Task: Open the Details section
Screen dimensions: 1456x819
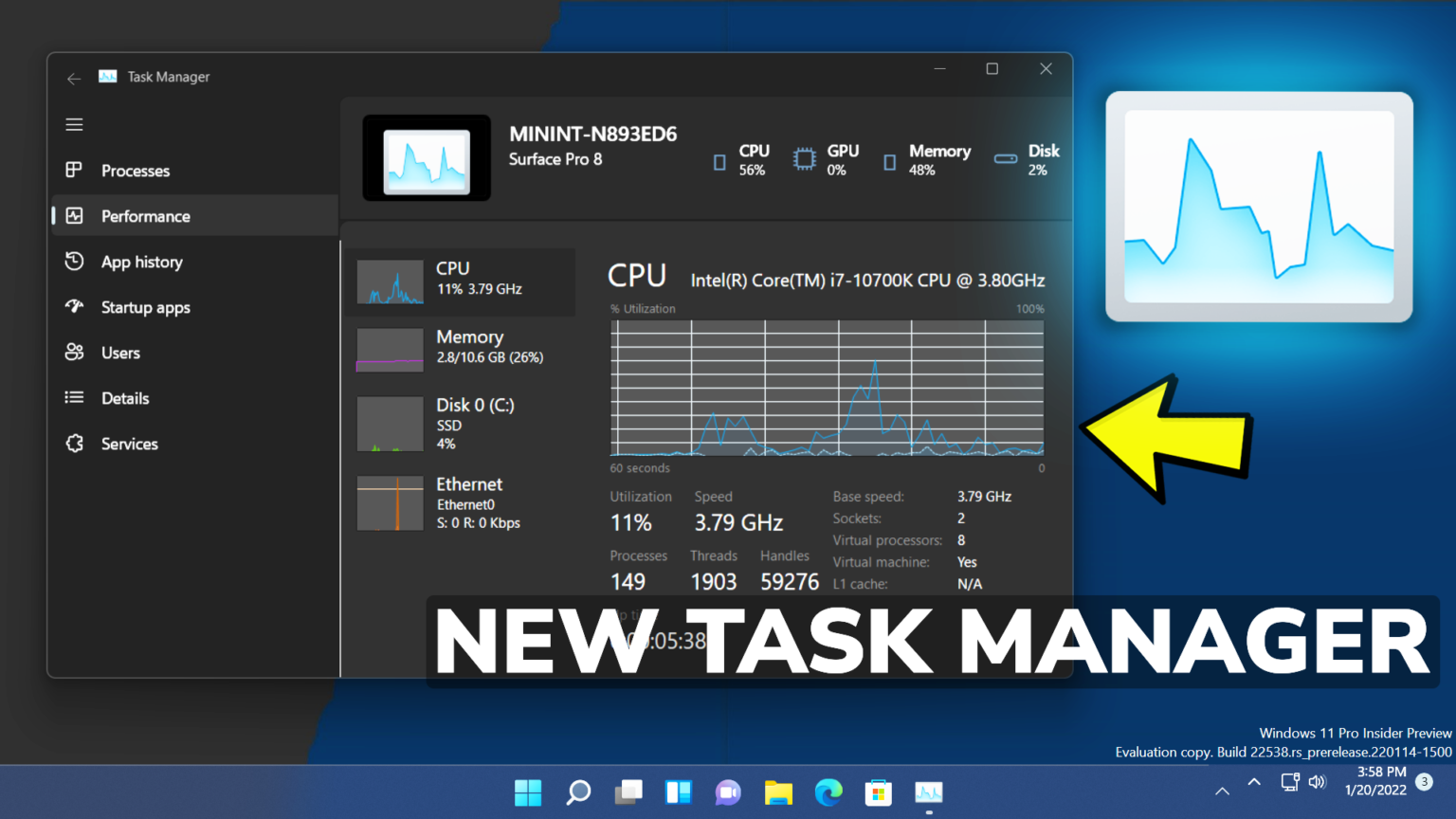Action: click(x=125, y=397)
